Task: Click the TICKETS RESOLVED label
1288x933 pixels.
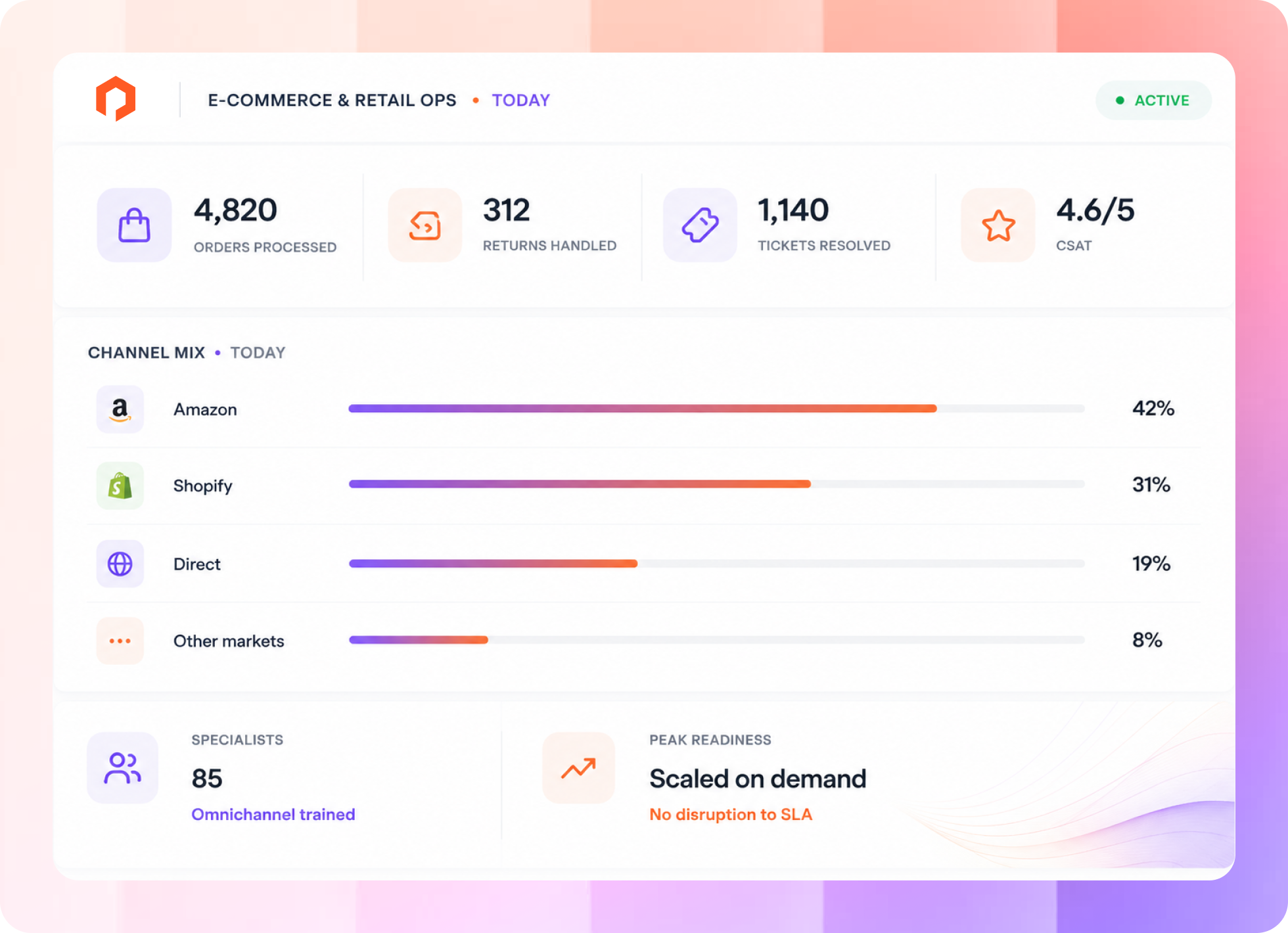Action: tap(824, 246)
